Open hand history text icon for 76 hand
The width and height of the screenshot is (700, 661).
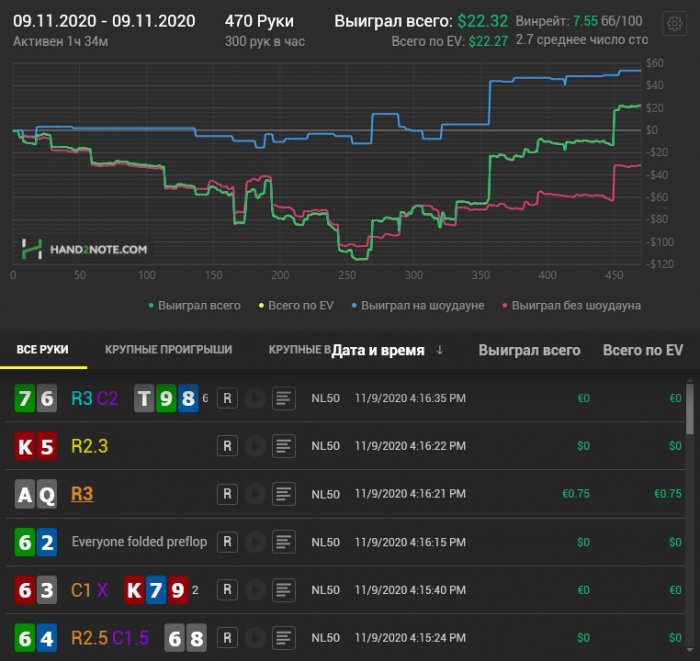pyautogui.click(x=283, y=398)
